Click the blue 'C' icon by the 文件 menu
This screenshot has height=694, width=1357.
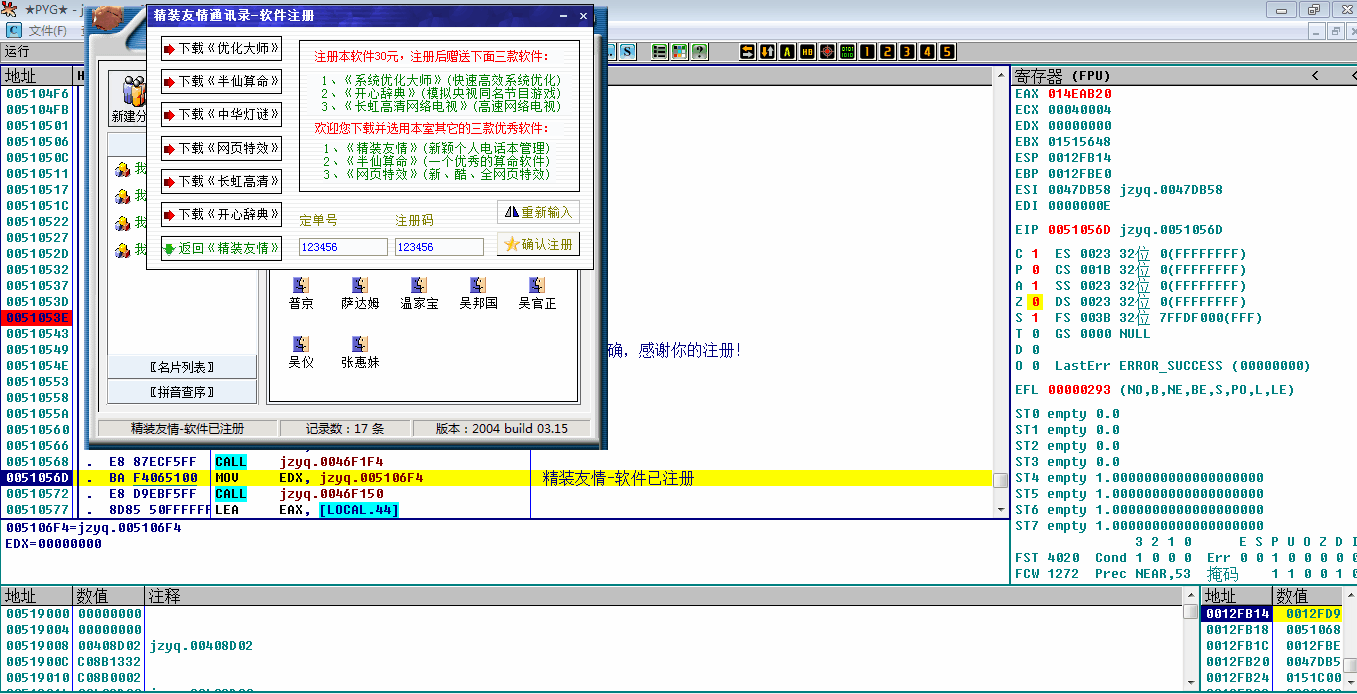(x=14, y=30)
